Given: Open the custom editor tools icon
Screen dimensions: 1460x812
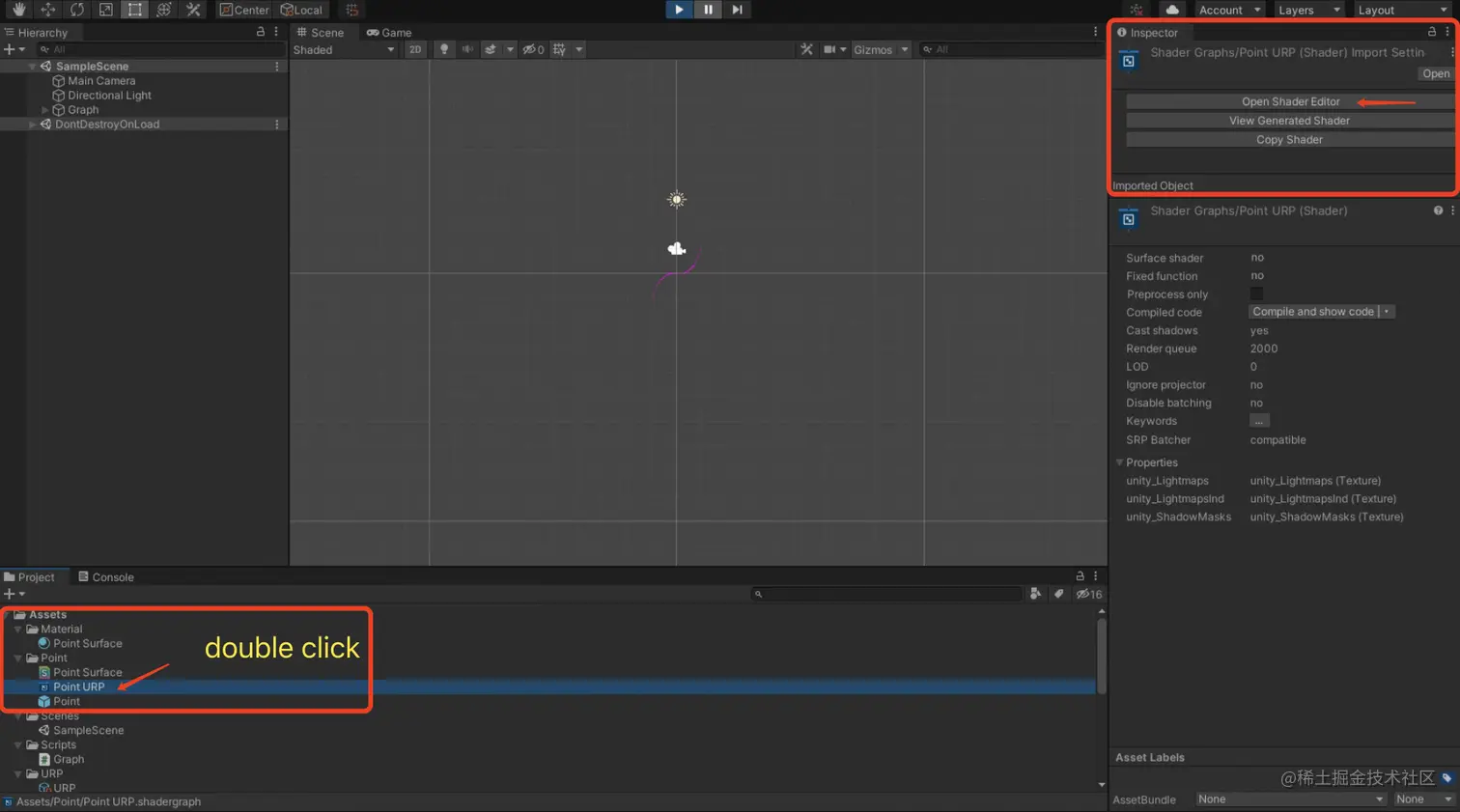Looking at the screenshot, I should pyautogui.click(x=193, y=10).
